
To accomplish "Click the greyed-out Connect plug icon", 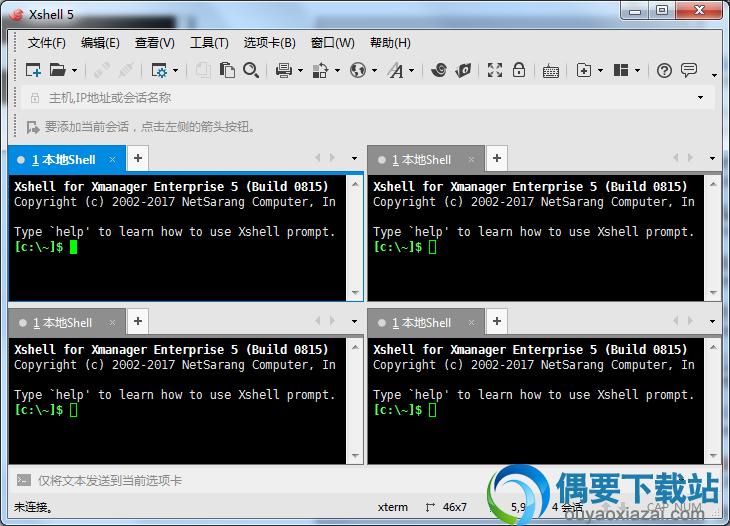I will click(101, 70).
